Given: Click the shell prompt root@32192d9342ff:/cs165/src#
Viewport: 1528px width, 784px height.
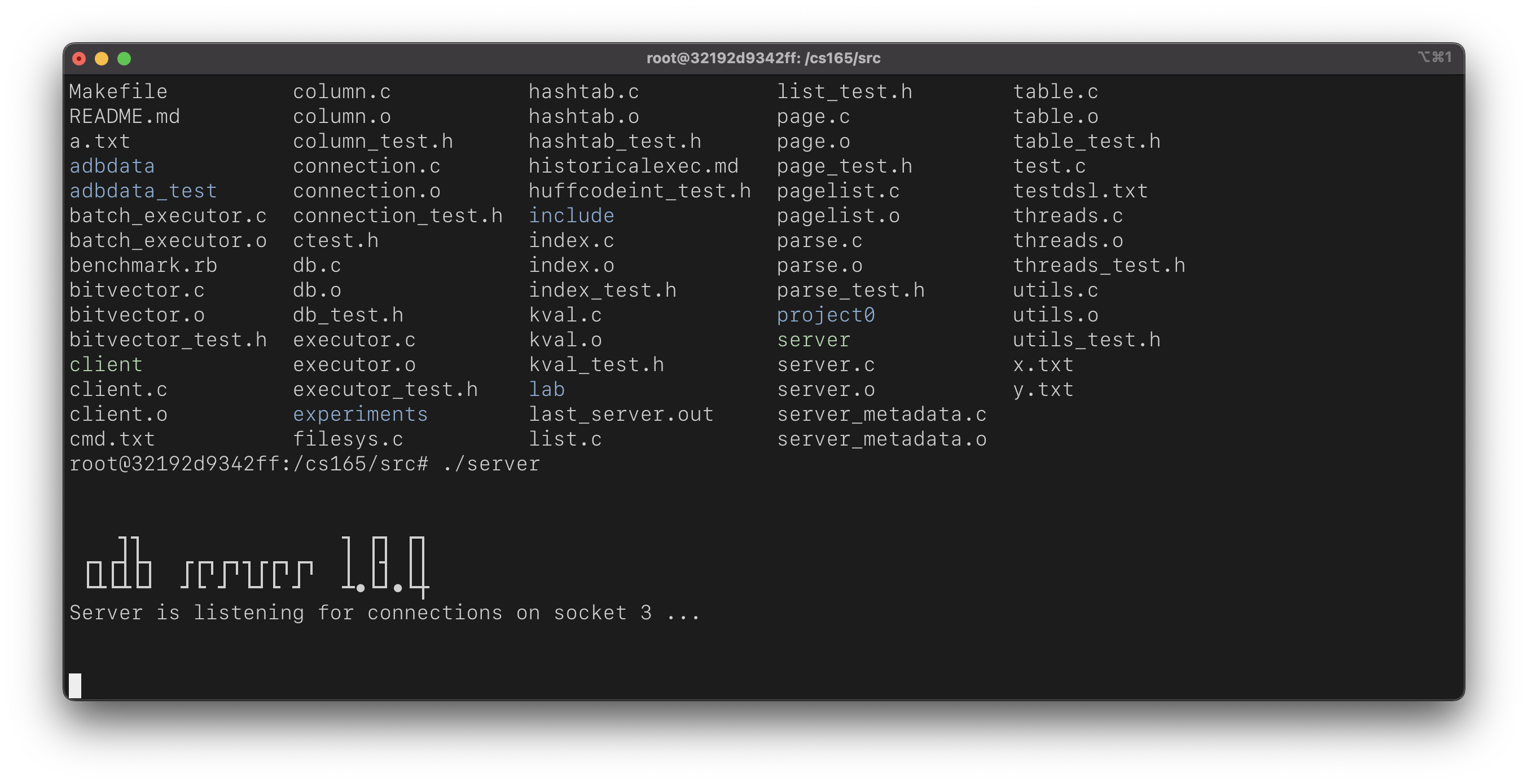Looking at the screenshot, I should coord(248,464).
